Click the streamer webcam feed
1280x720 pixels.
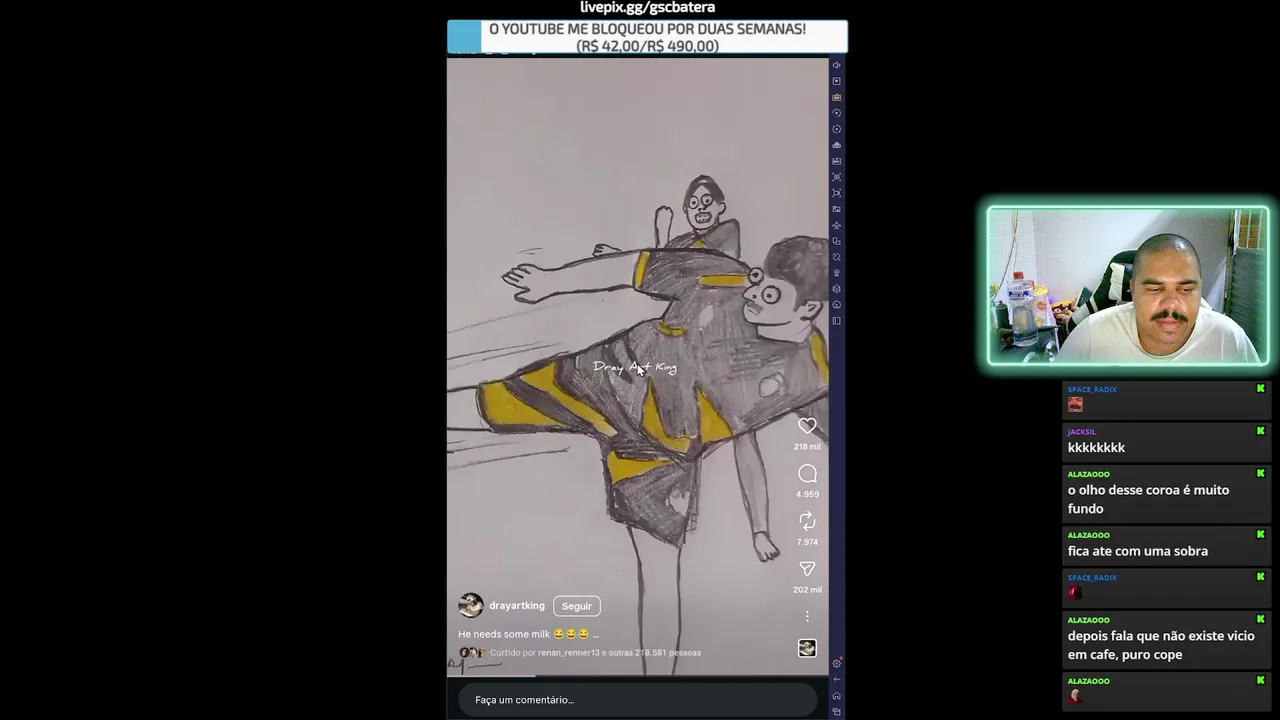click(x=1128, y=286)
